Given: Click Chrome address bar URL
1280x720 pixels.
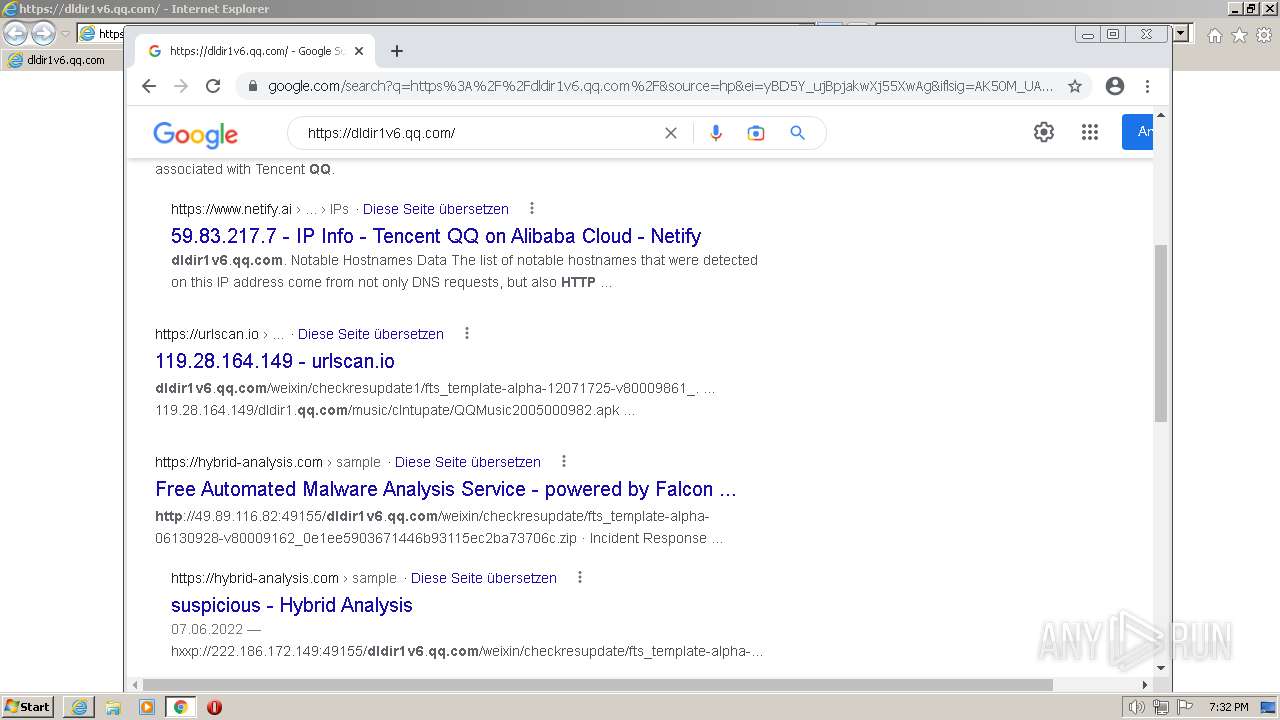Looking at the screenshot, I should (x=660, y=86).
